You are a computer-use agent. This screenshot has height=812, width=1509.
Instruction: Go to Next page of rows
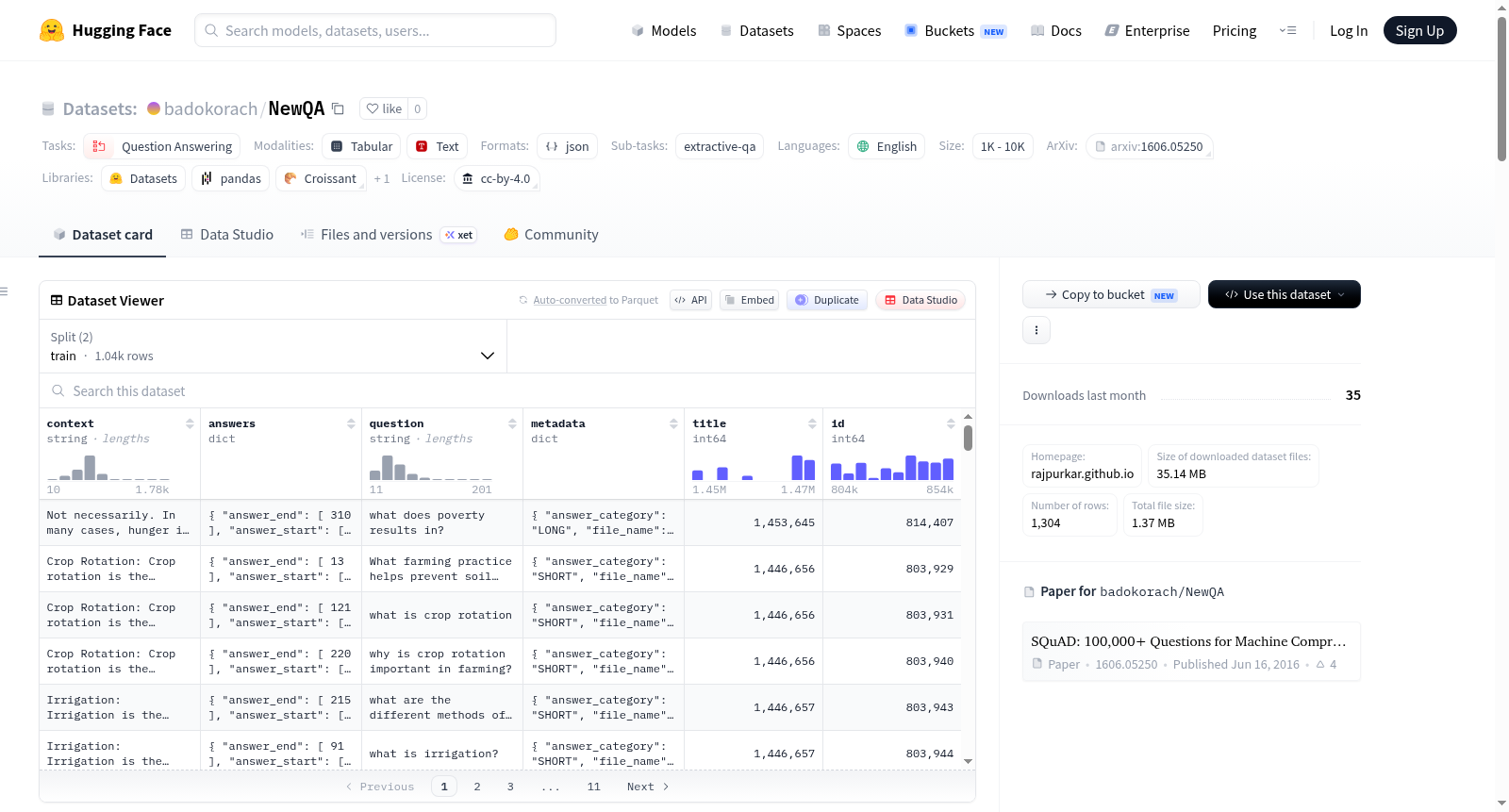point(648,787)
